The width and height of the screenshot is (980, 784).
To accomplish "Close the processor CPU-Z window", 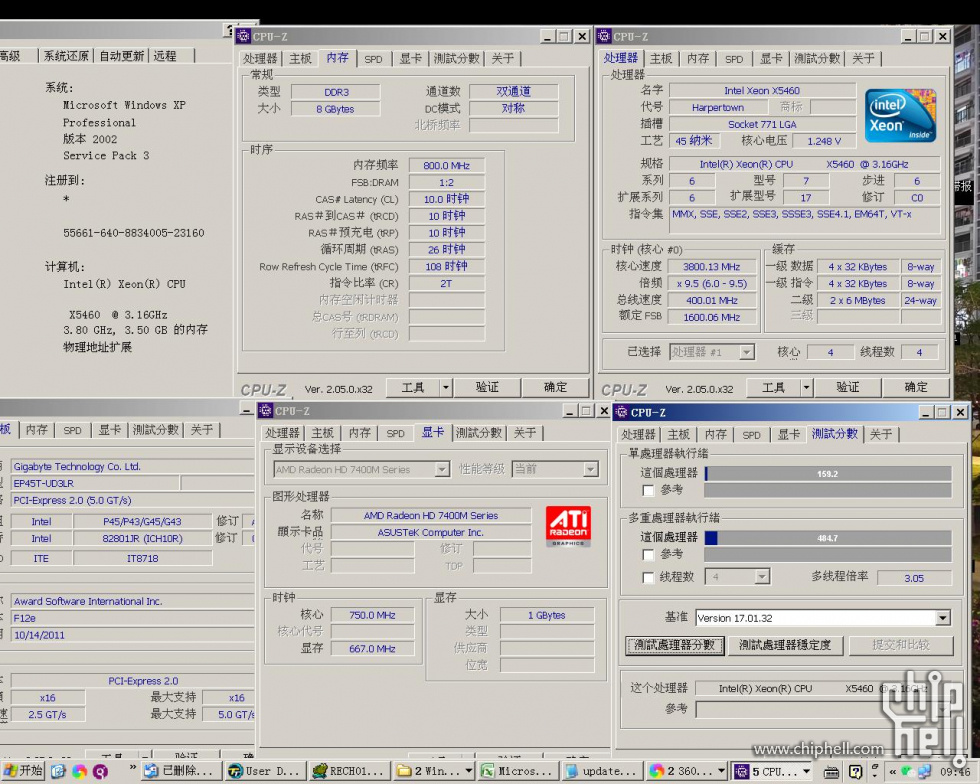I will pos(942,36).
